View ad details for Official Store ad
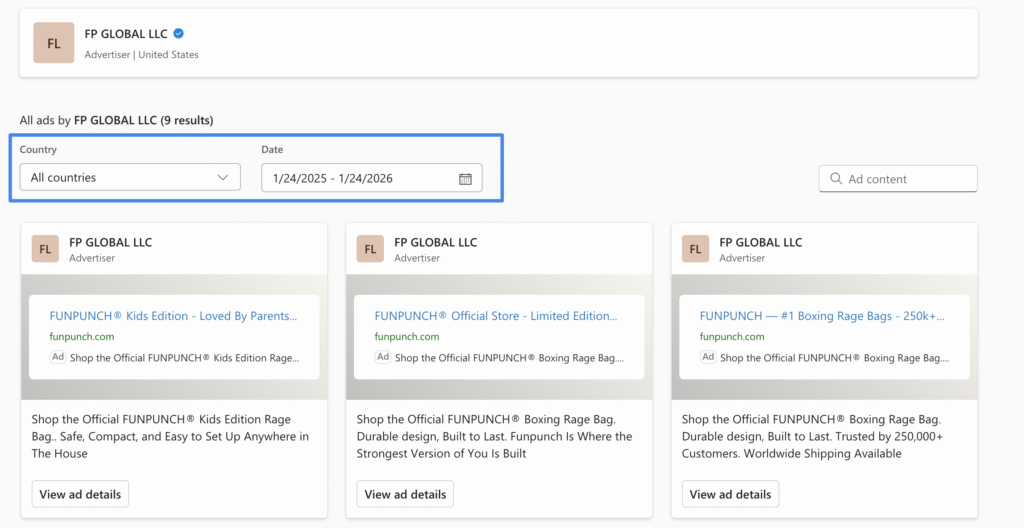This screenshot has width=1024, height=528. tap(405, 494)
